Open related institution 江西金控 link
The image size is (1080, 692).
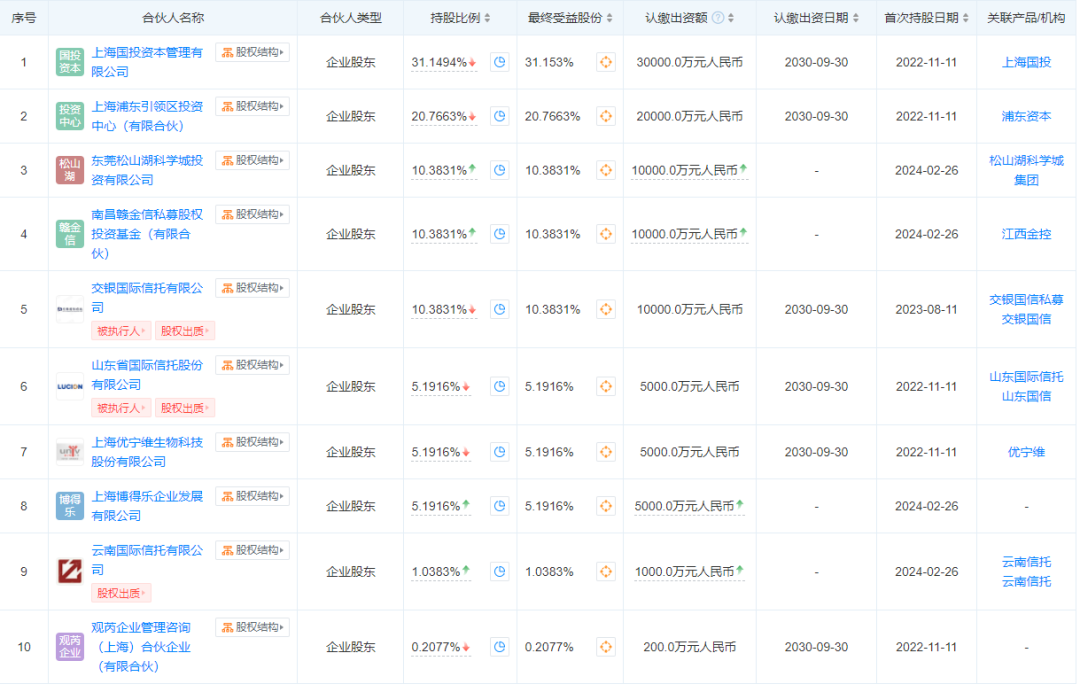click(x=1026, y=234)
